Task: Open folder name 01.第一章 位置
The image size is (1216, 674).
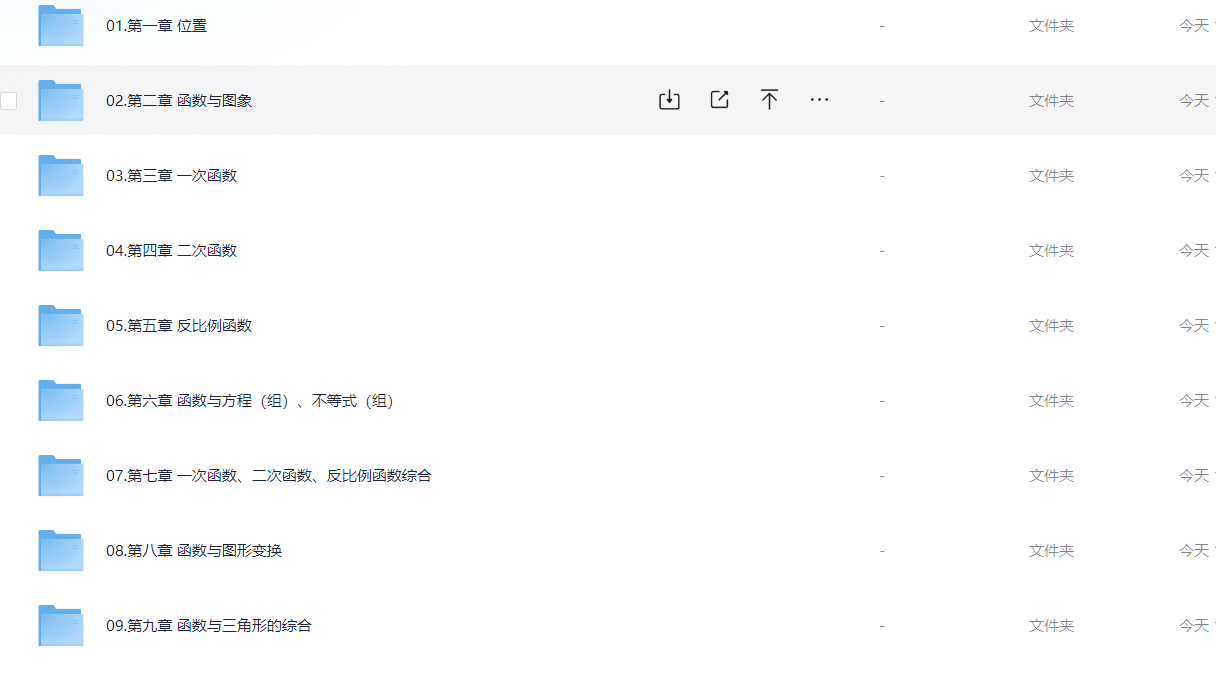Action: point(157,26)
